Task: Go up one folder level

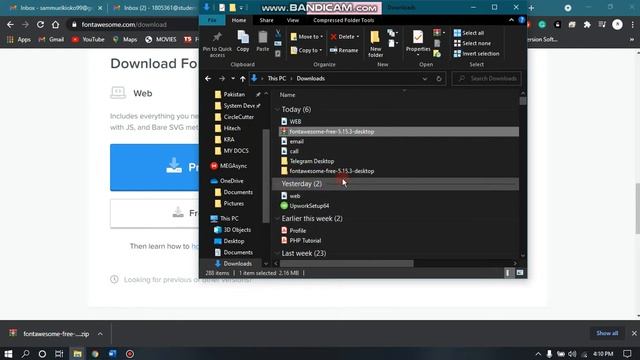Action: [243, 78]
